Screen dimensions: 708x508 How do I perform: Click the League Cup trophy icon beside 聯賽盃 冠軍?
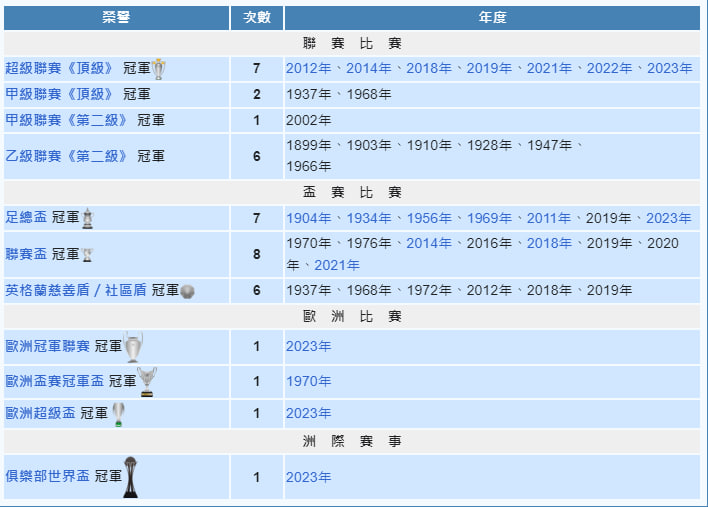pos(87,255)
